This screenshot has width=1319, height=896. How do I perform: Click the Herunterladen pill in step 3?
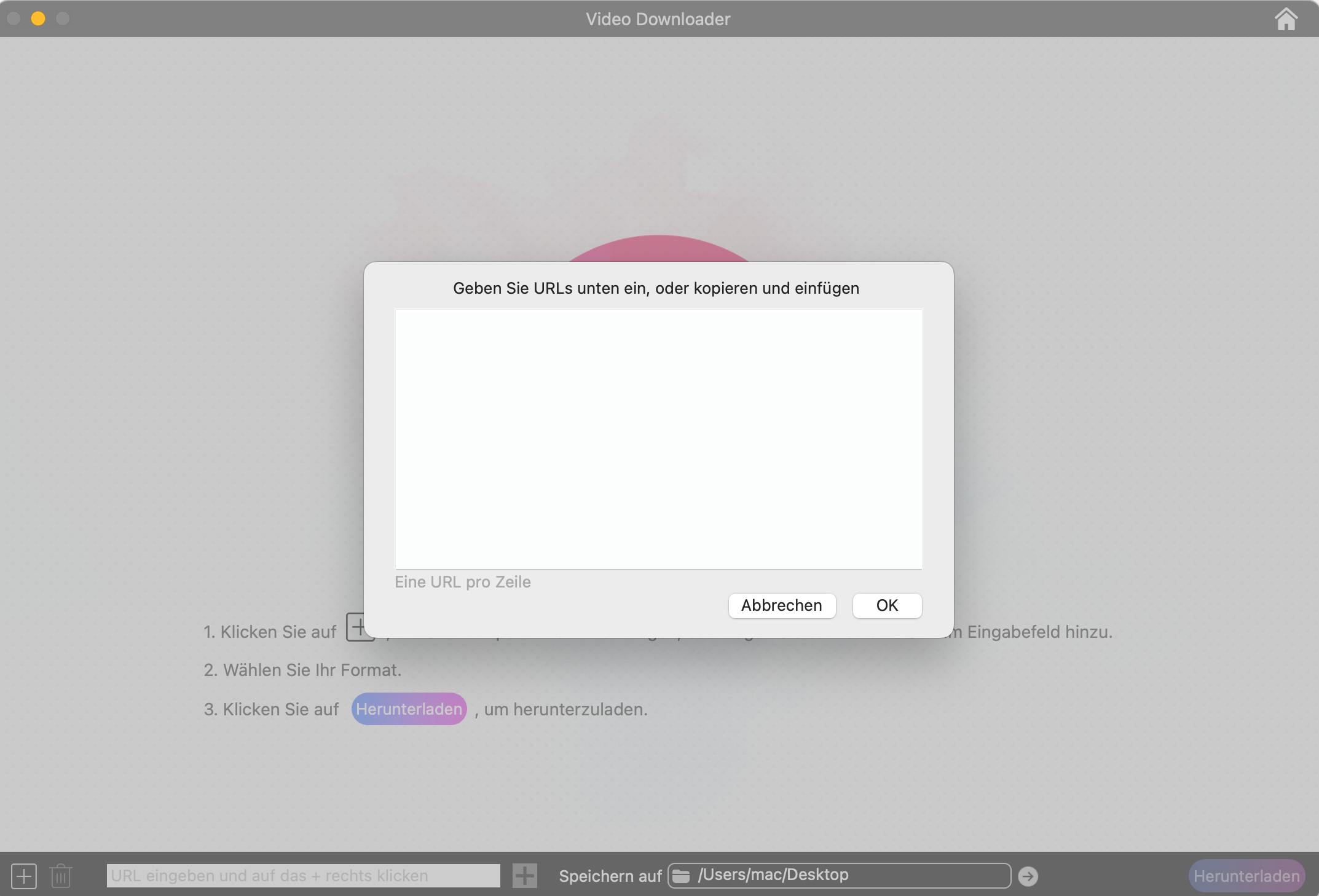[408, 709]
